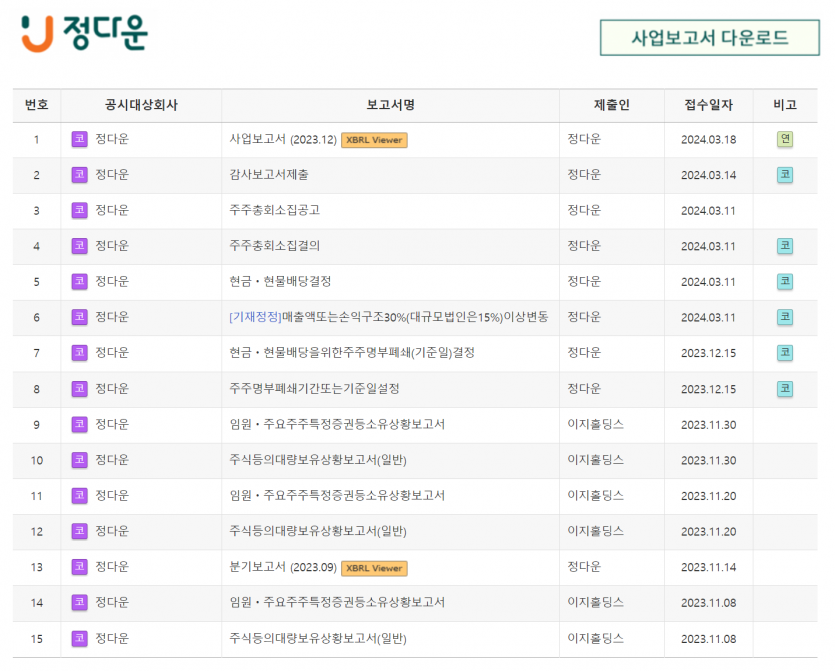
Task: Click the 공시대상회사 column header
Action: (141, 105)
